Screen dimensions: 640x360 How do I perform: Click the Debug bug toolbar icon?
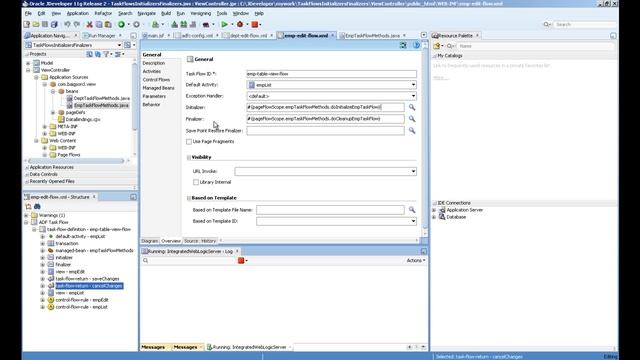[240, 24]
